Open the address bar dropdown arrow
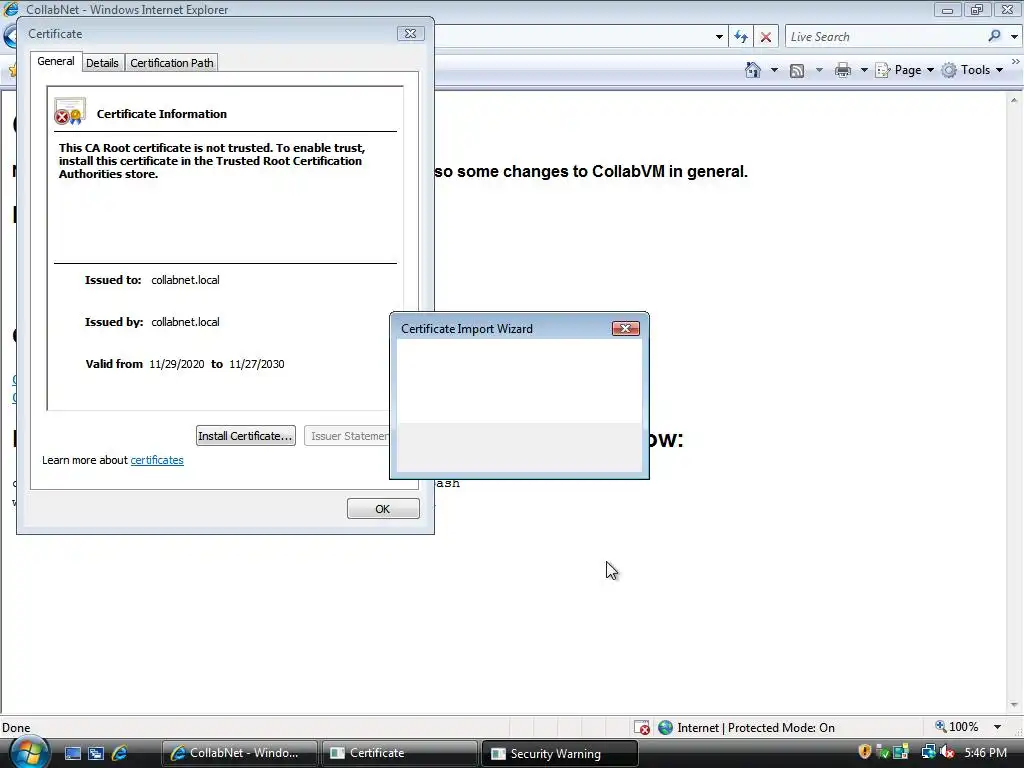The image size is (1024, 768). click(719, 37)
